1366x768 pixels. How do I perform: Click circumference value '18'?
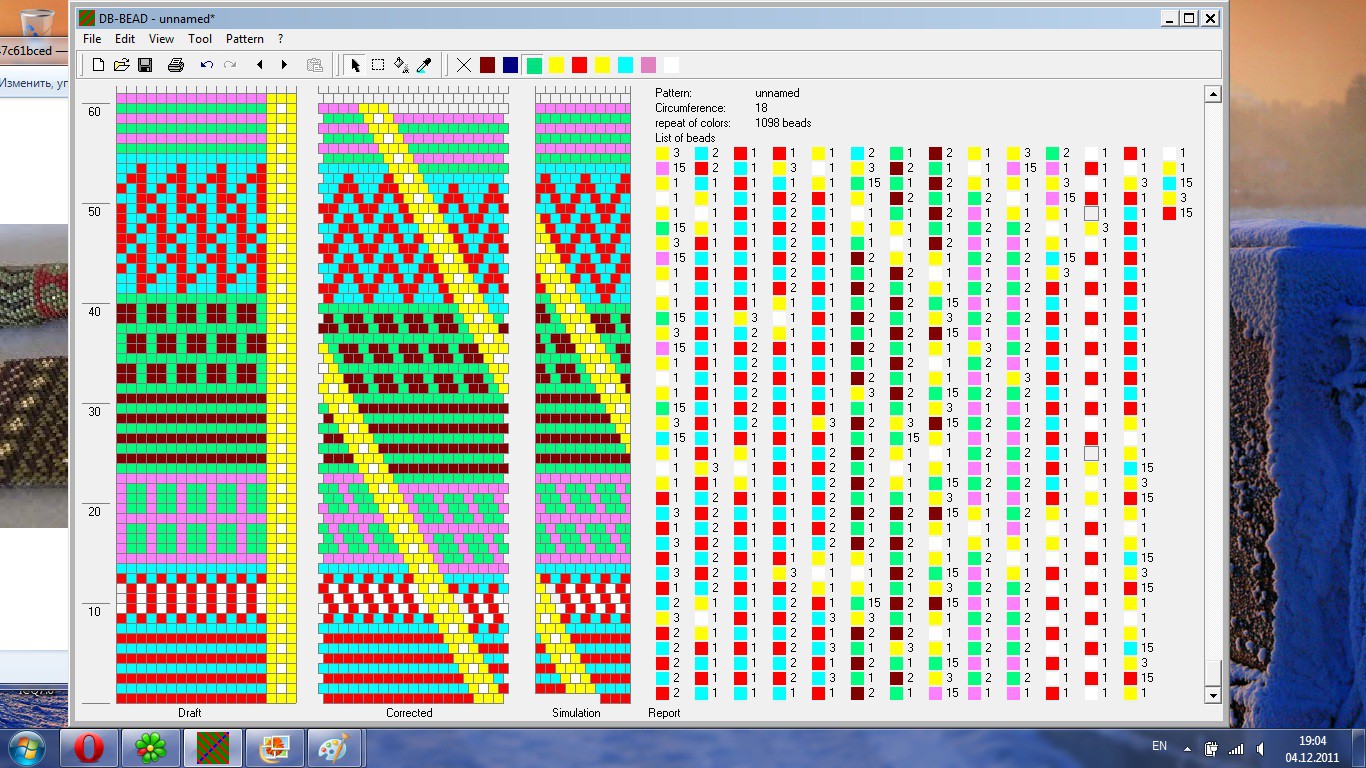click(761, 108)
